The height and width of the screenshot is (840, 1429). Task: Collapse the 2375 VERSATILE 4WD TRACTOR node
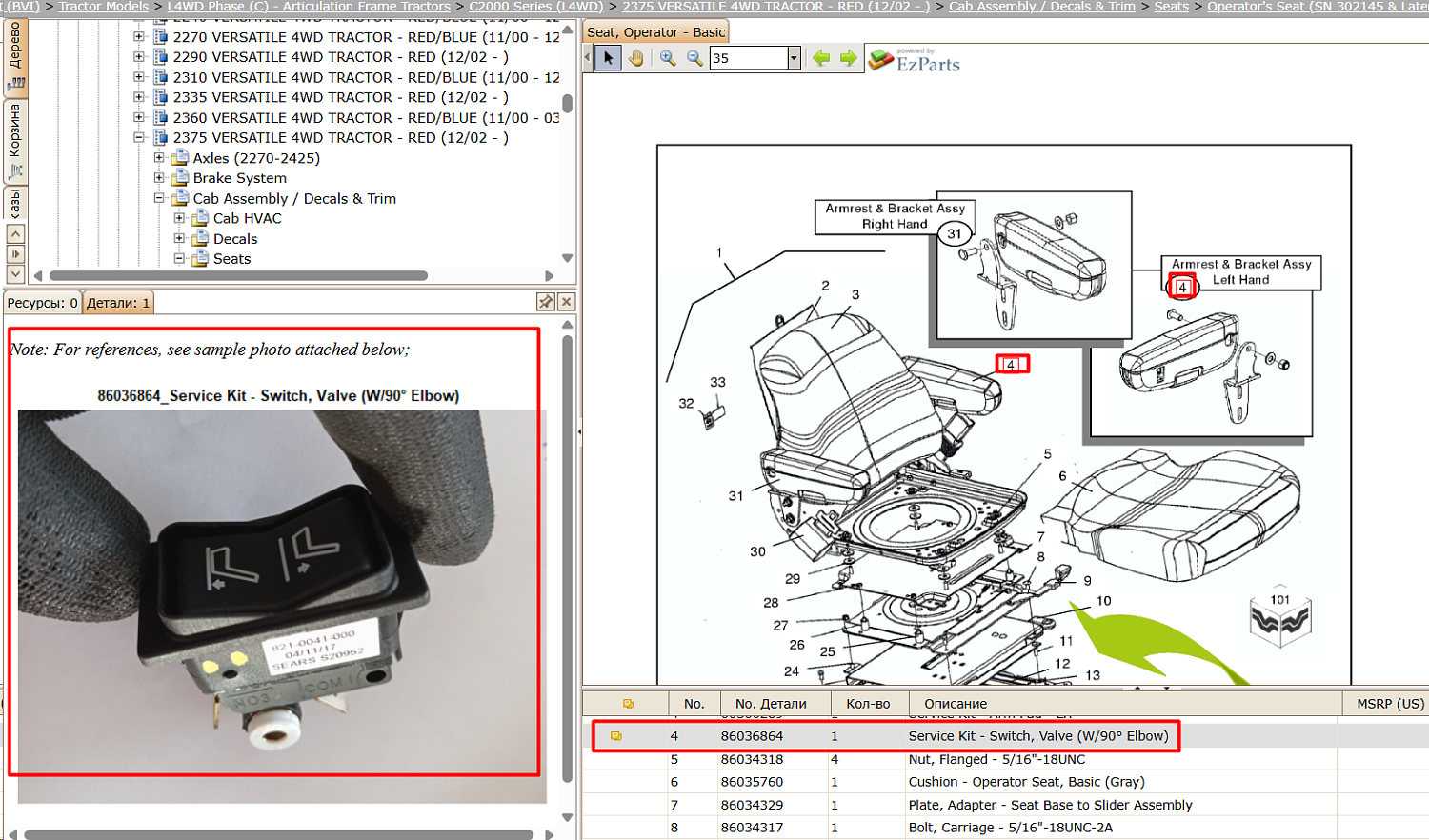(139, 138)
